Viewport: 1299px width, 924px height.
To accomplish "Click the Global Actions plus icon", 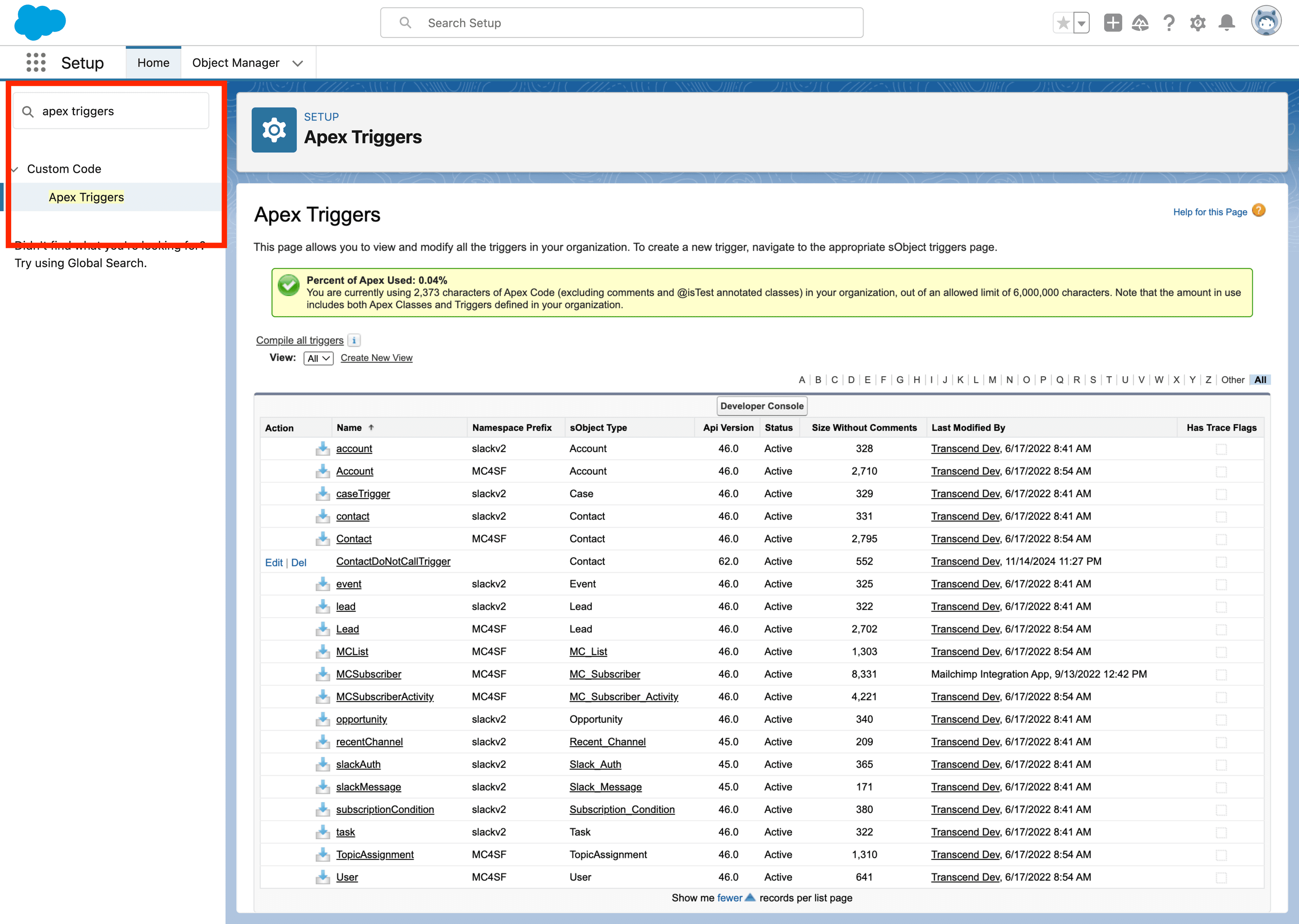I will coord(1113,23).
